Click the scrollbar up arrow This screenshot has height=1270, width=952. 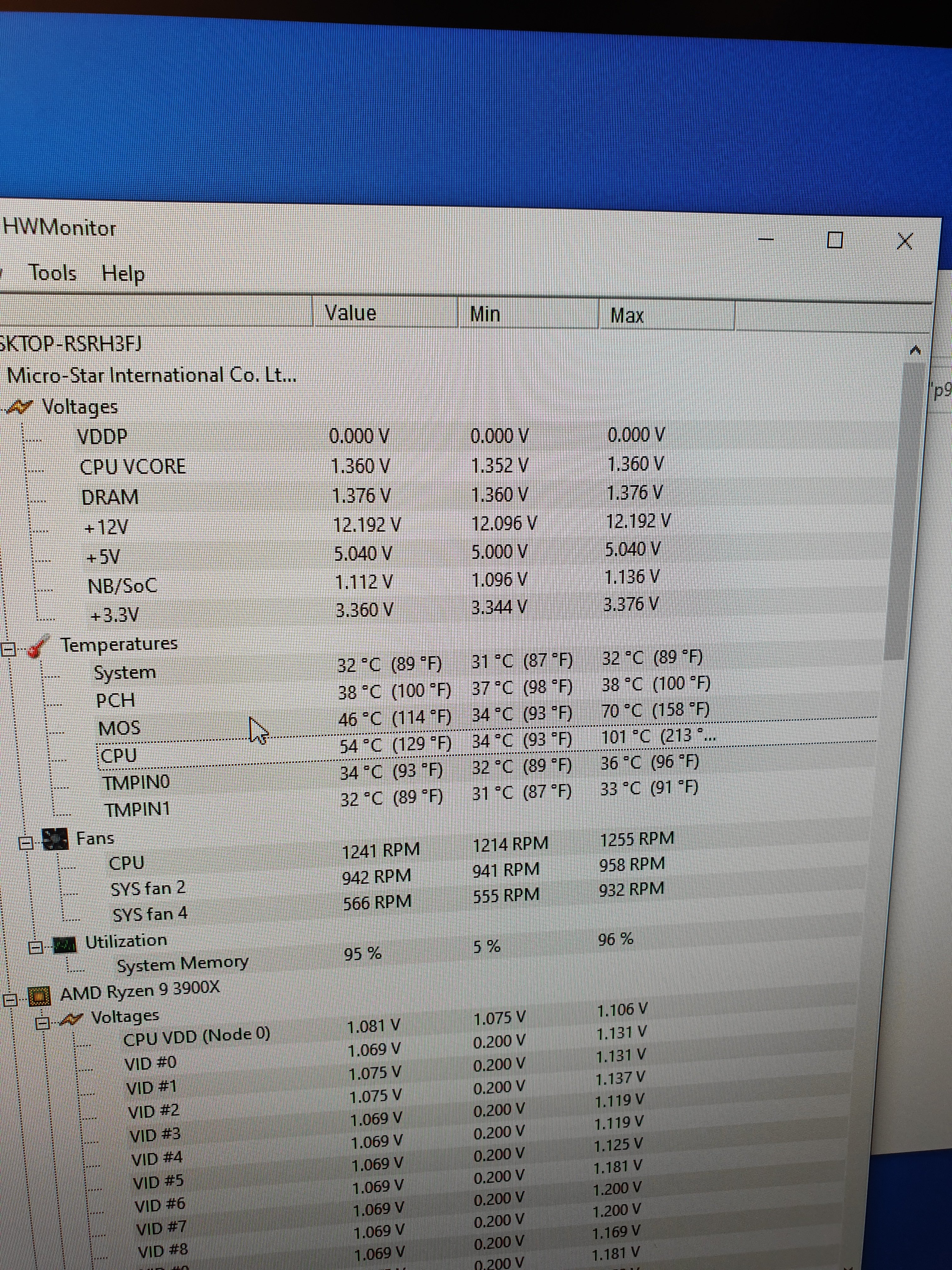click(915, 350)
